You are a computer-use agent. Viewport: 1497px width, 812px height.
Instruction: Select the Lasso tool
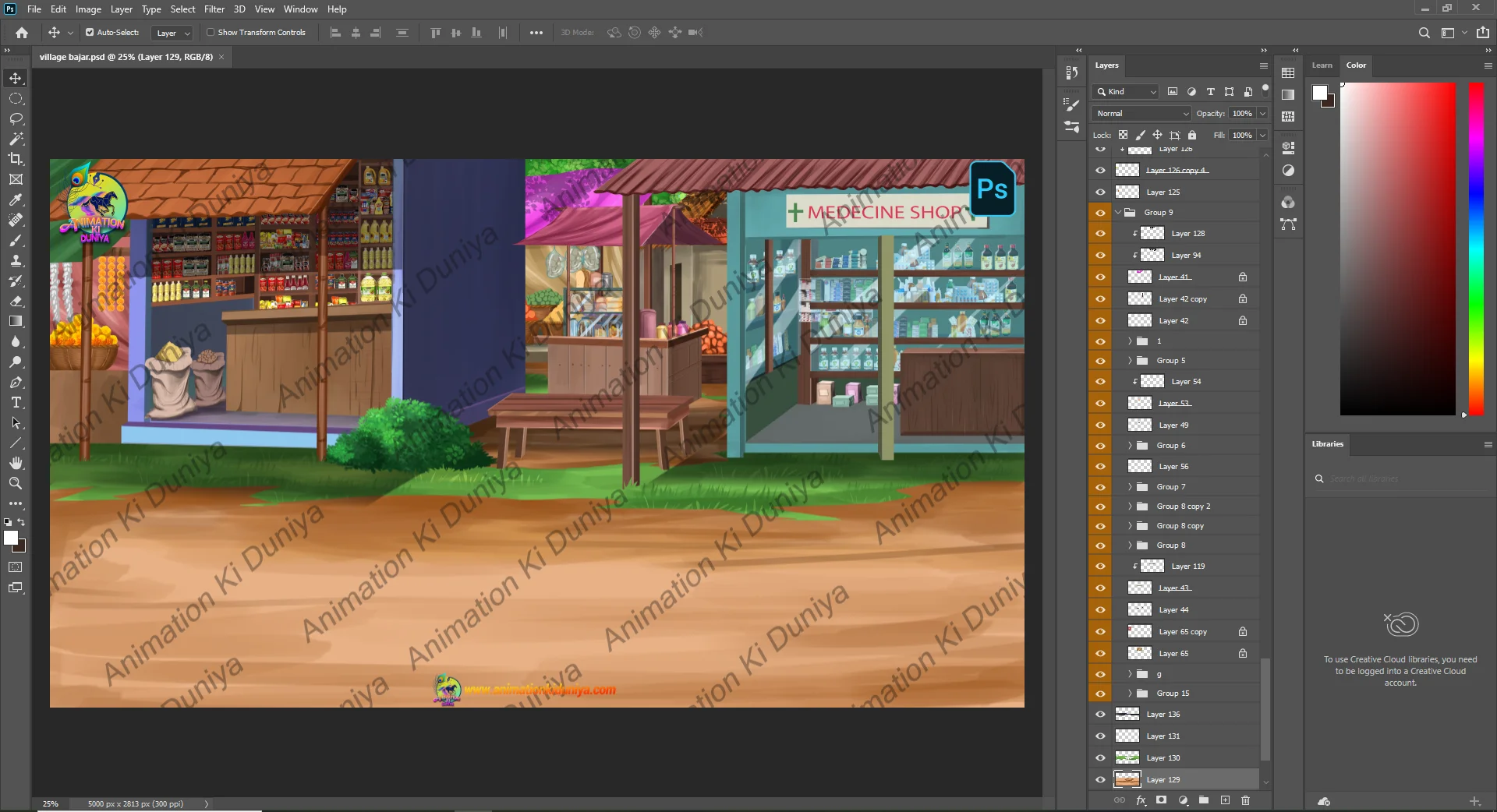tap(16, 118)
